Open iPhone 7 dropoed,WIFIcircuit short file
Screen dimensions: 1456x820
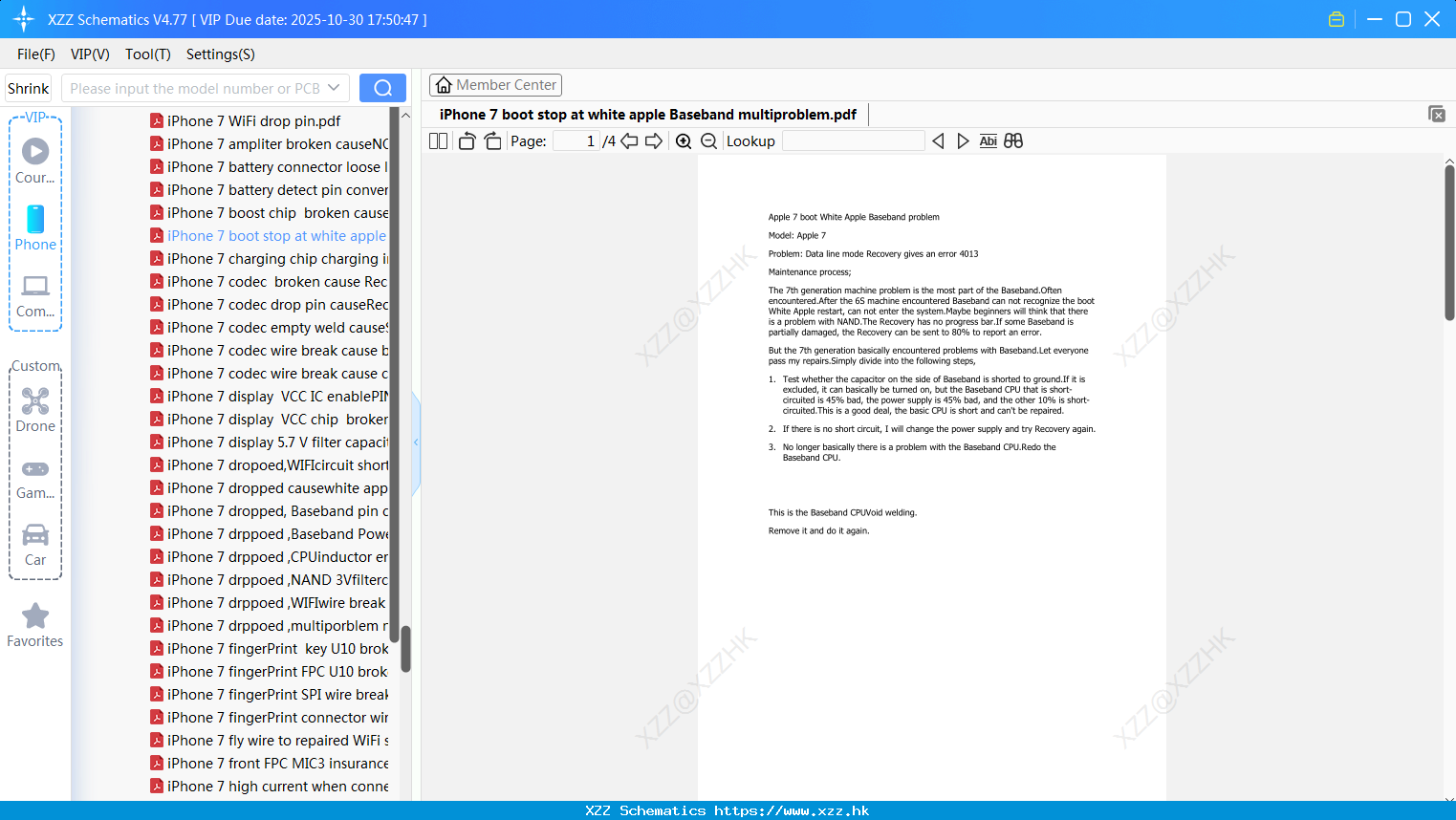click(x=269, y=464)
